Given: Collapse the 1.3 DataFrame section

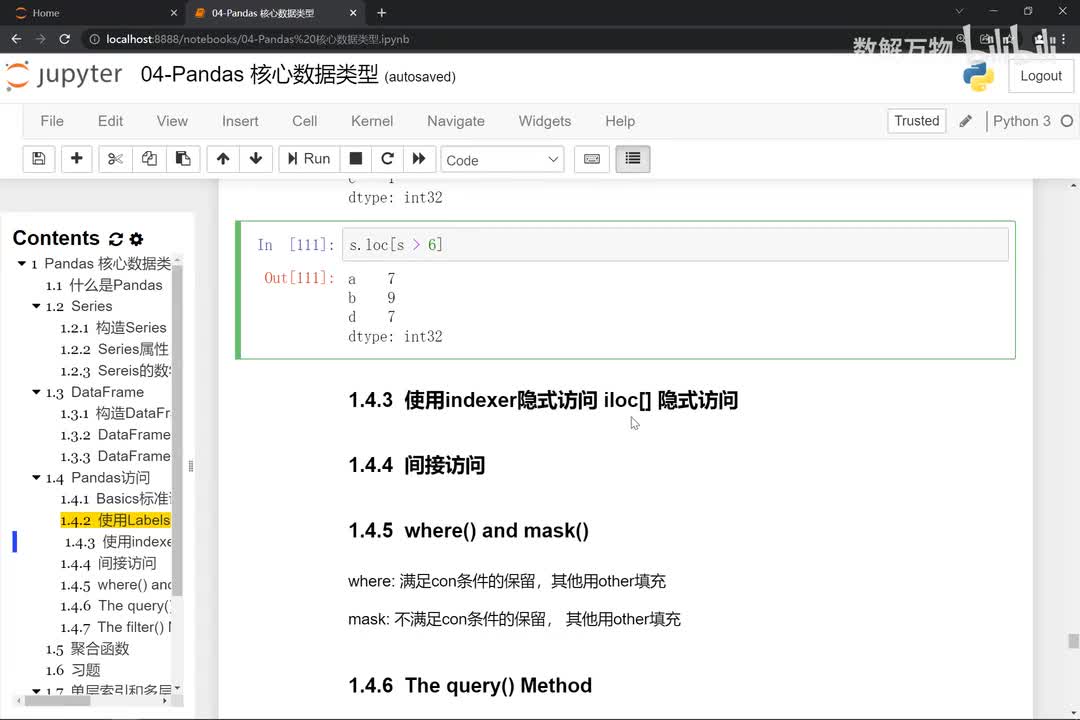Looking at the screenshot, I should 36,392.
